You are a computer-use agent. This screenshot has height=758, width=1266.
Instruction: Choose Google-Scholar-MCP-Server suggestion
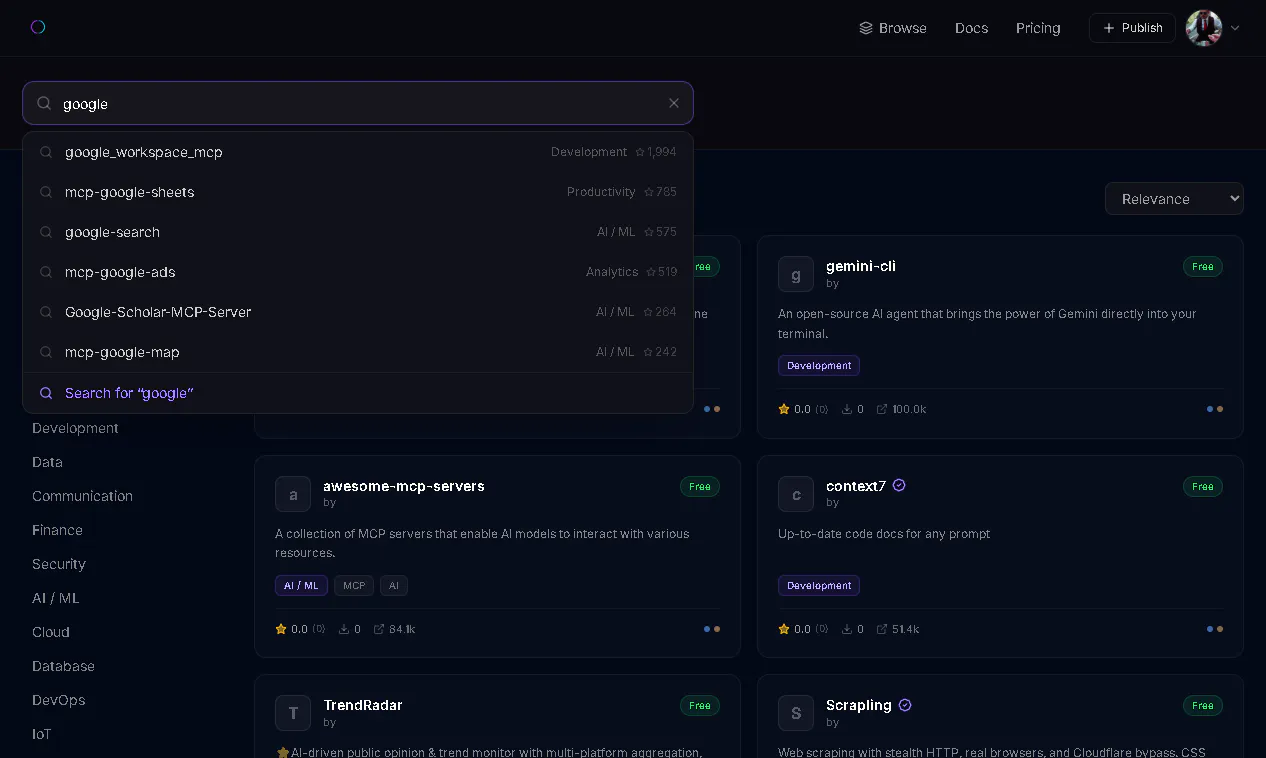[358, 312]
